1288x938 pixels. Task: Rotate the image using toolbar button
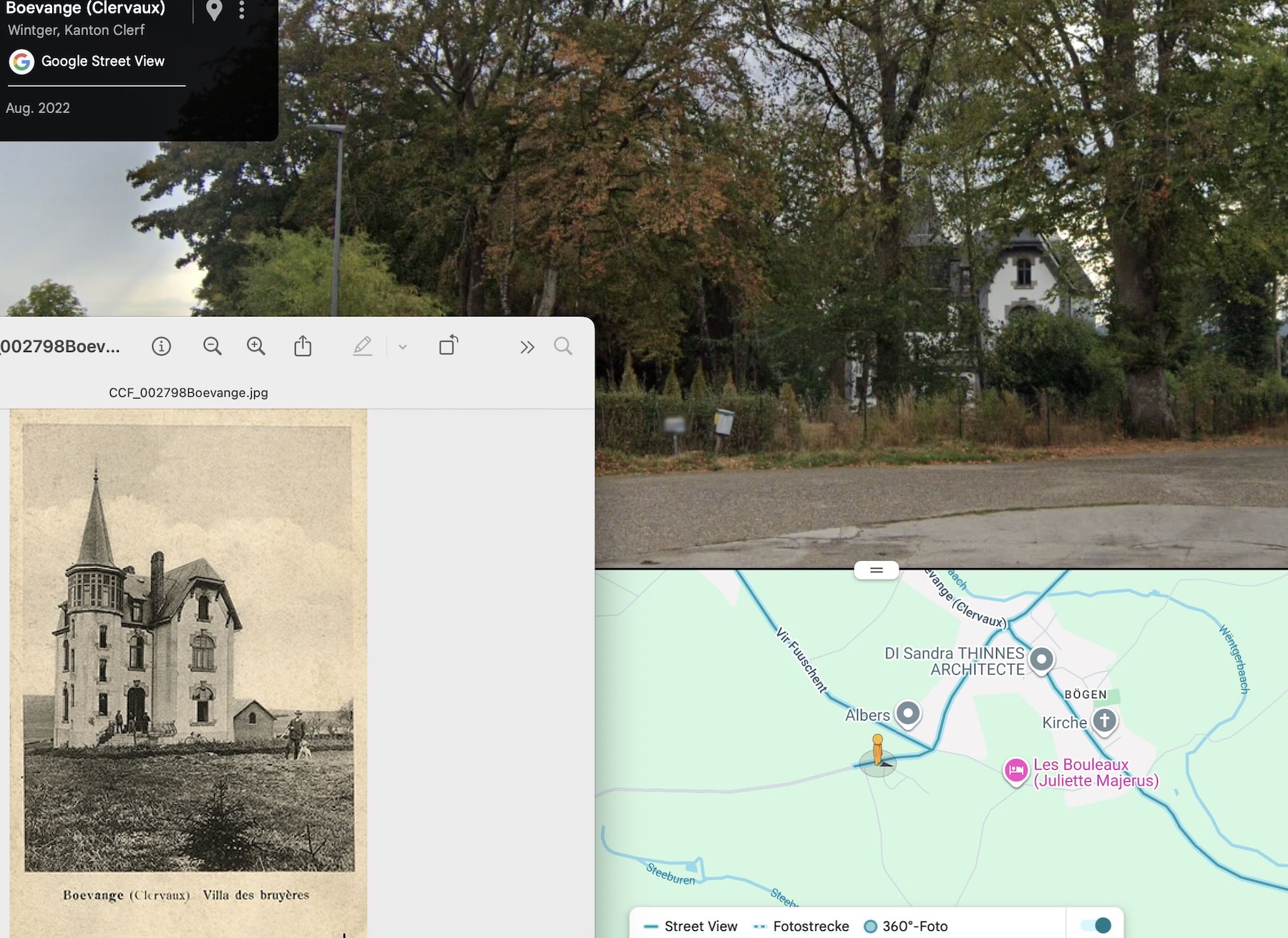[x=449, y=346]
